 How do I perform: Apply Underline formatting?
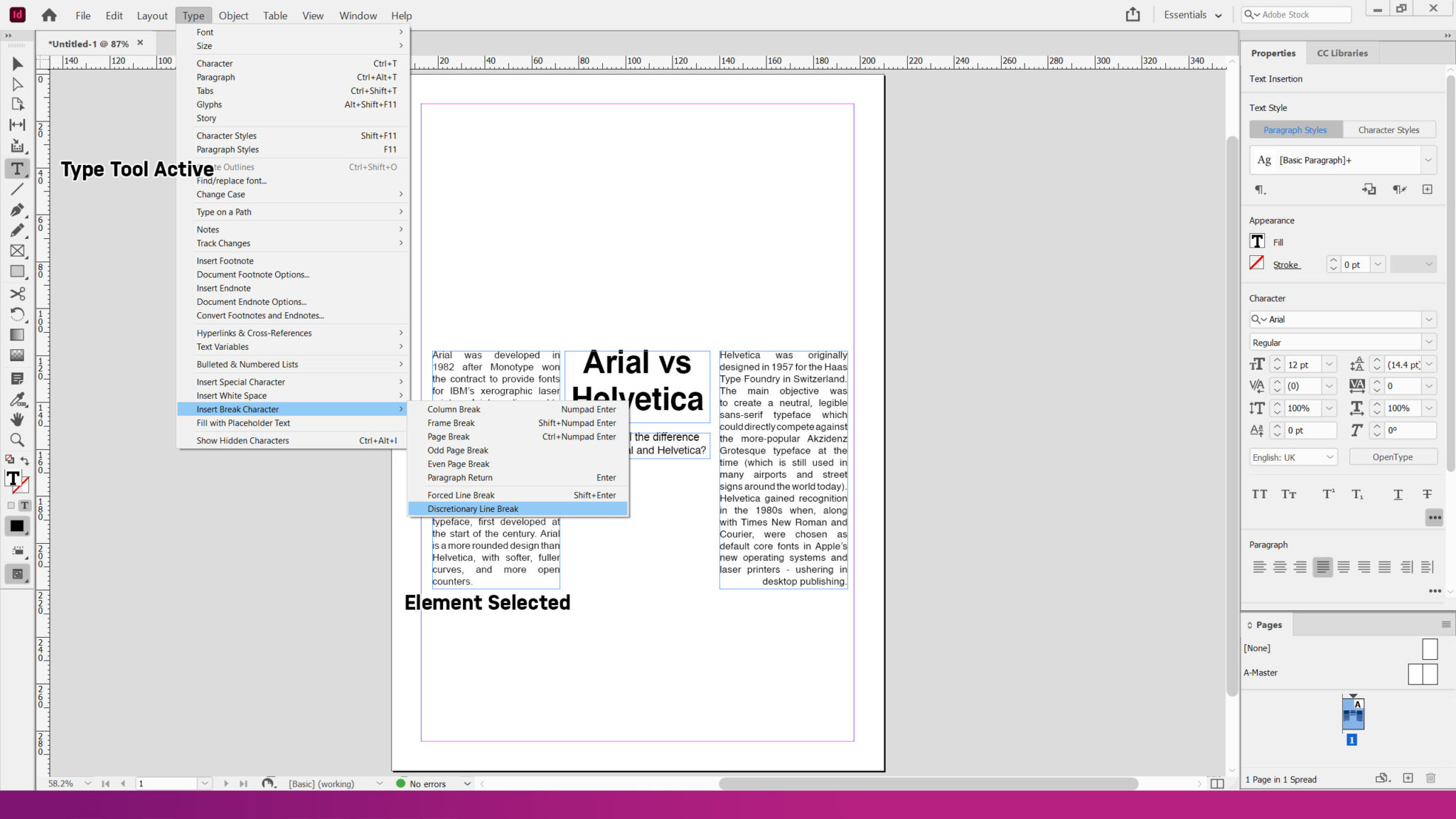click(1398, 493)
